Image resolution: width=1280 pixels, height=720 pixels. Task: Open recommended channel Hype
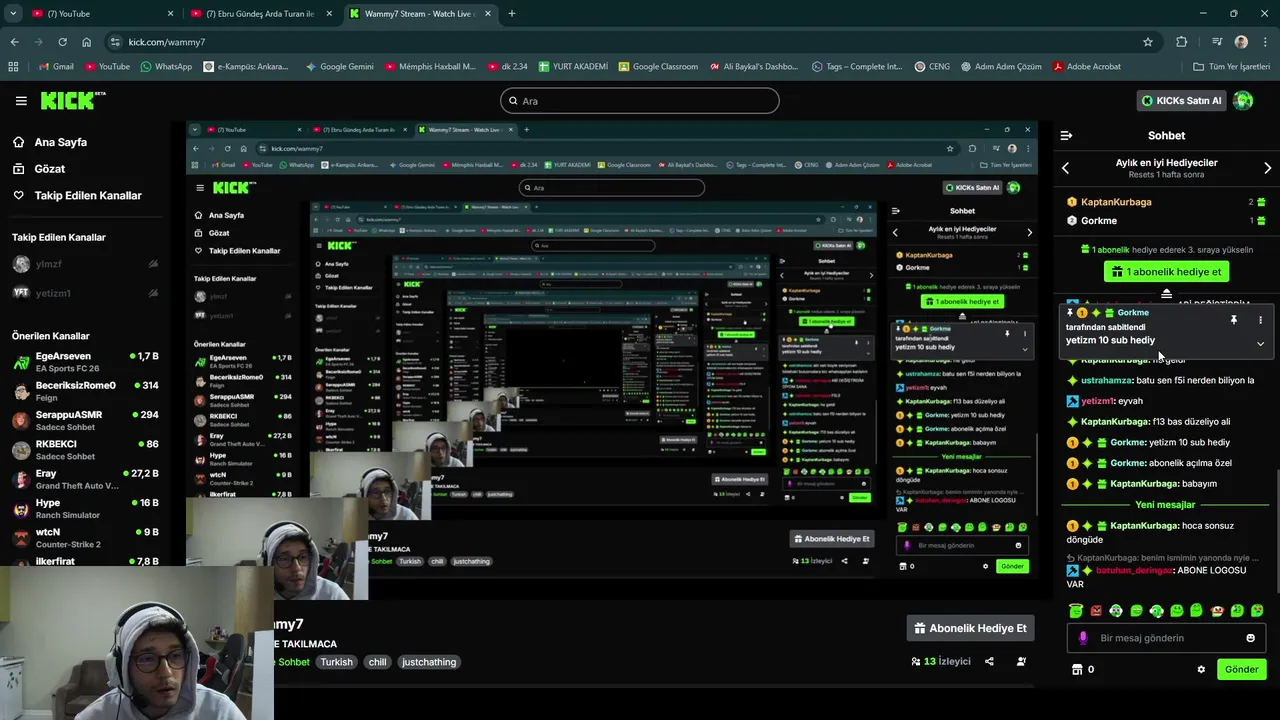coord(85,508)
